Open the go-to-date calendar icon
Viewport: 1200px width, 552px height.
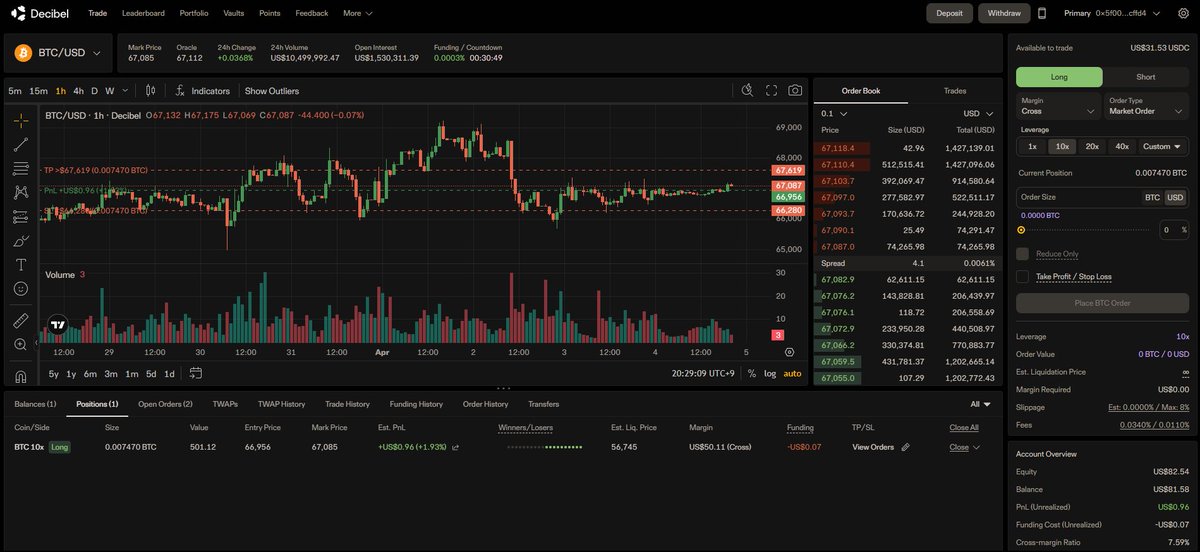point(195,373)
